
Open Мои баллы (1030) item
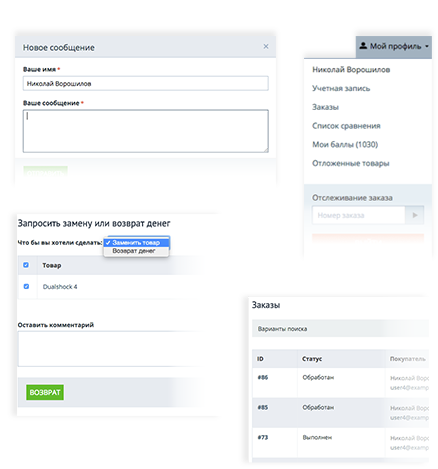click(345, 144)
